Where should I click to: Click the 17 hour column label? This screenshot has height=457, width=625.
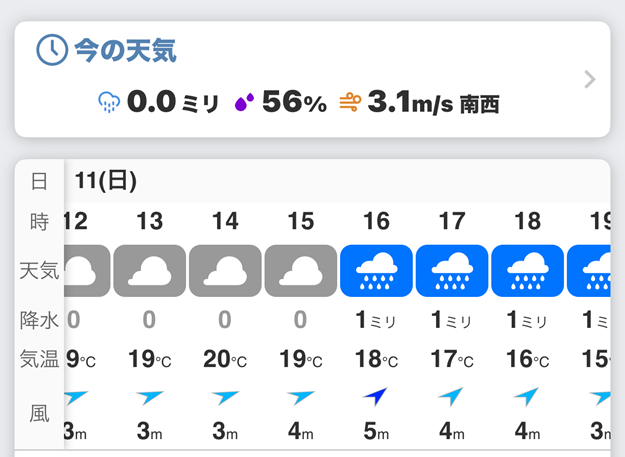452,221
